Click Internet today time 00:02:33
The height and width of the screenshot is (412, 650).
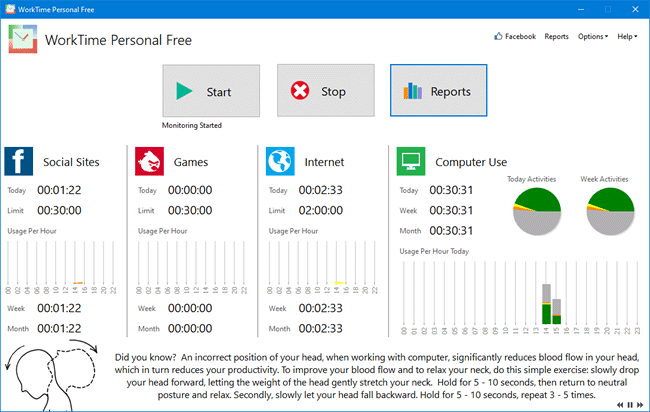321,190
